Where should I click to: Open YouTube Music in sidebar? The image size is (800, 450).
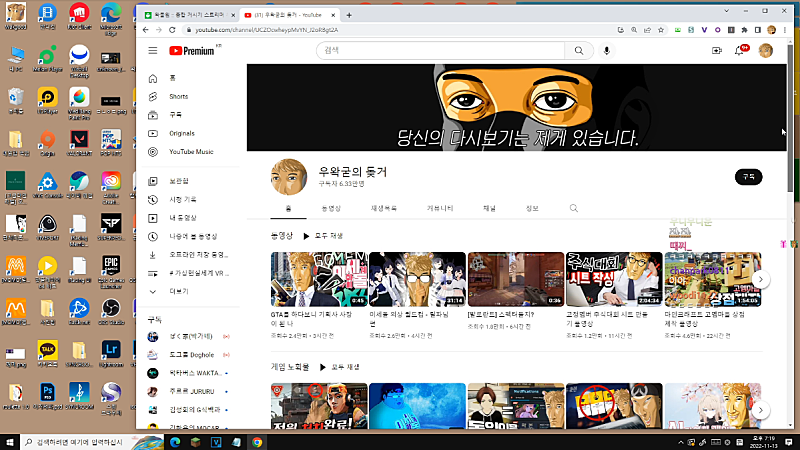(x=190, y=151)
